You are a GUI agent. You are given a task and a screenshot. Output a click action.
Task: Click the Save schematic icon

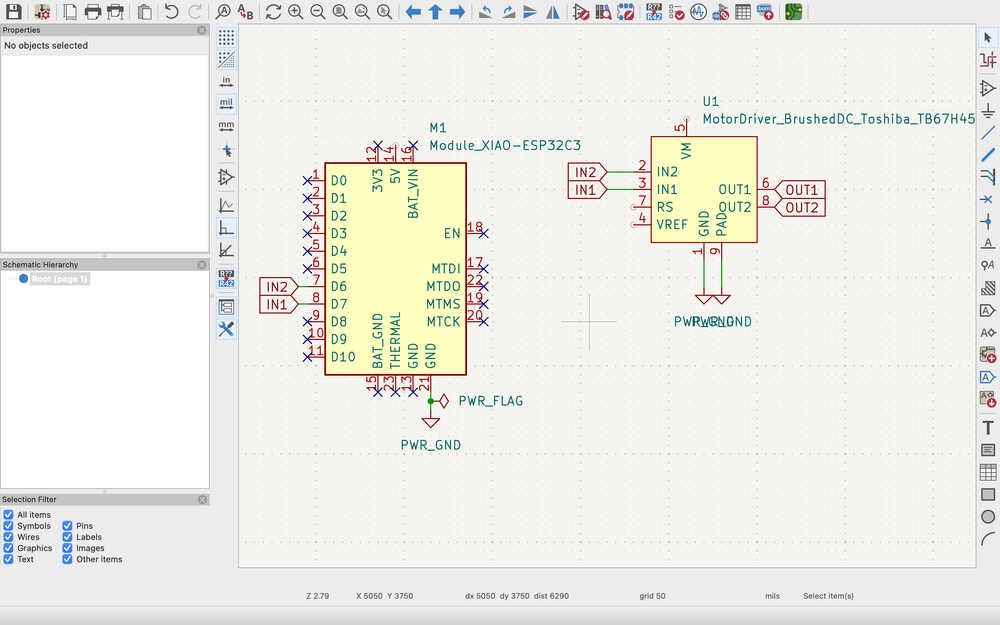13,12
